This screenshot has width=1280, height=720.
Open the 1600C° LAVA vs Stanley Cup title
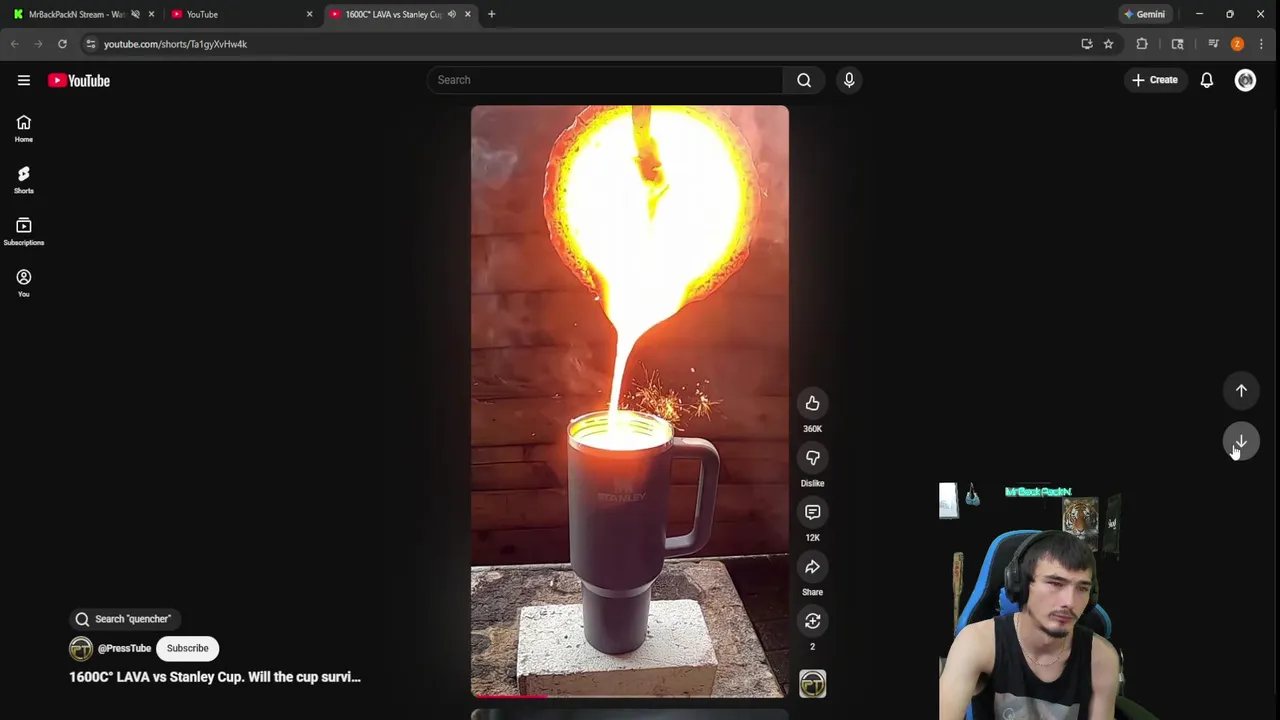214,677
